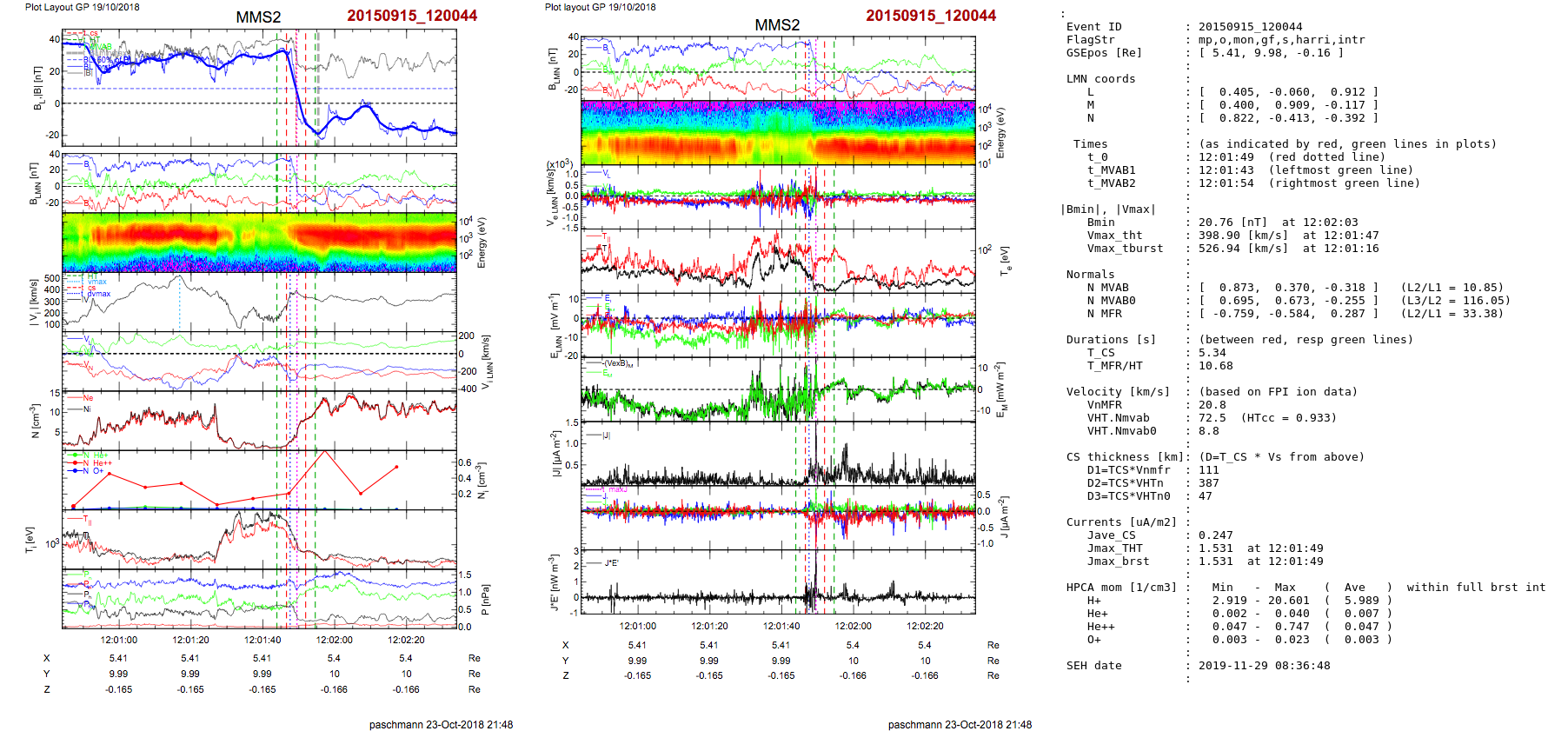Click the 12:02:00 time tick on the left plot
Image resolution: width=1568 pixels, height=731 pixels.
point(334,640)
